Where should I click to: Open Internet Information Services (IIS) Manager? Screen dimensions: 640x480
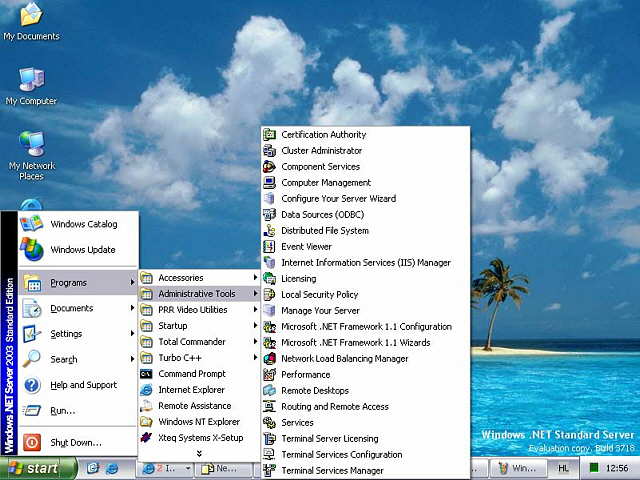(366, 262)
